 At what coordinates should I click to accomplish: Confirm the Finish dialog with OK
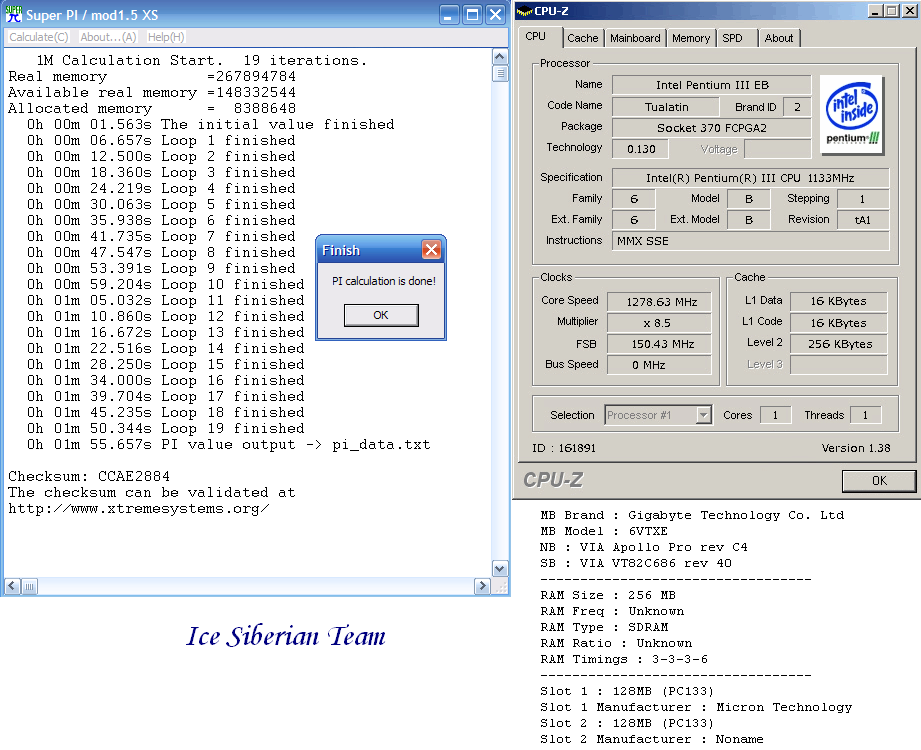[381, 315]
